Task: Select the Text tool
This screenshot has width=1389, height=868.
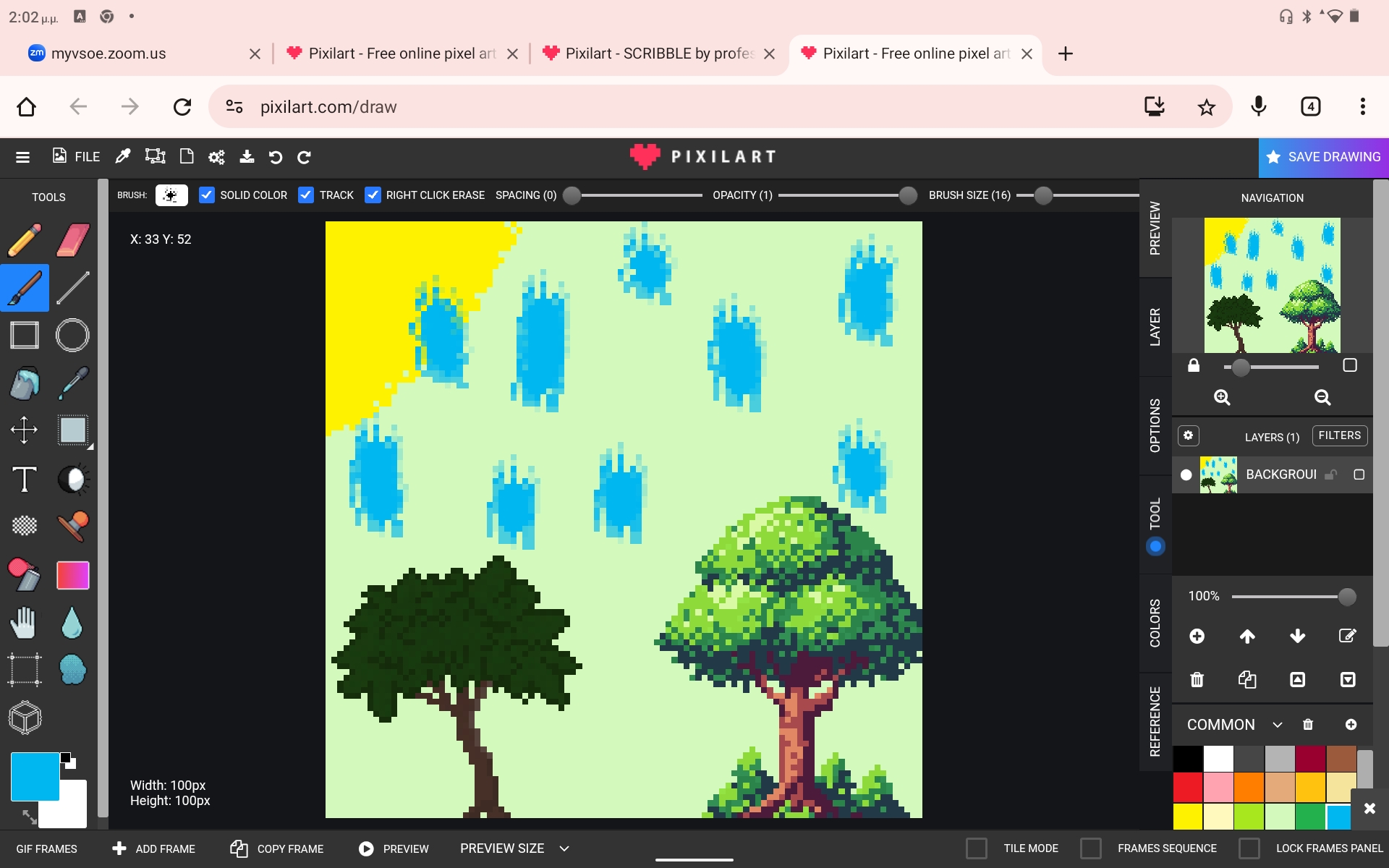Action: tap(25, 479)
